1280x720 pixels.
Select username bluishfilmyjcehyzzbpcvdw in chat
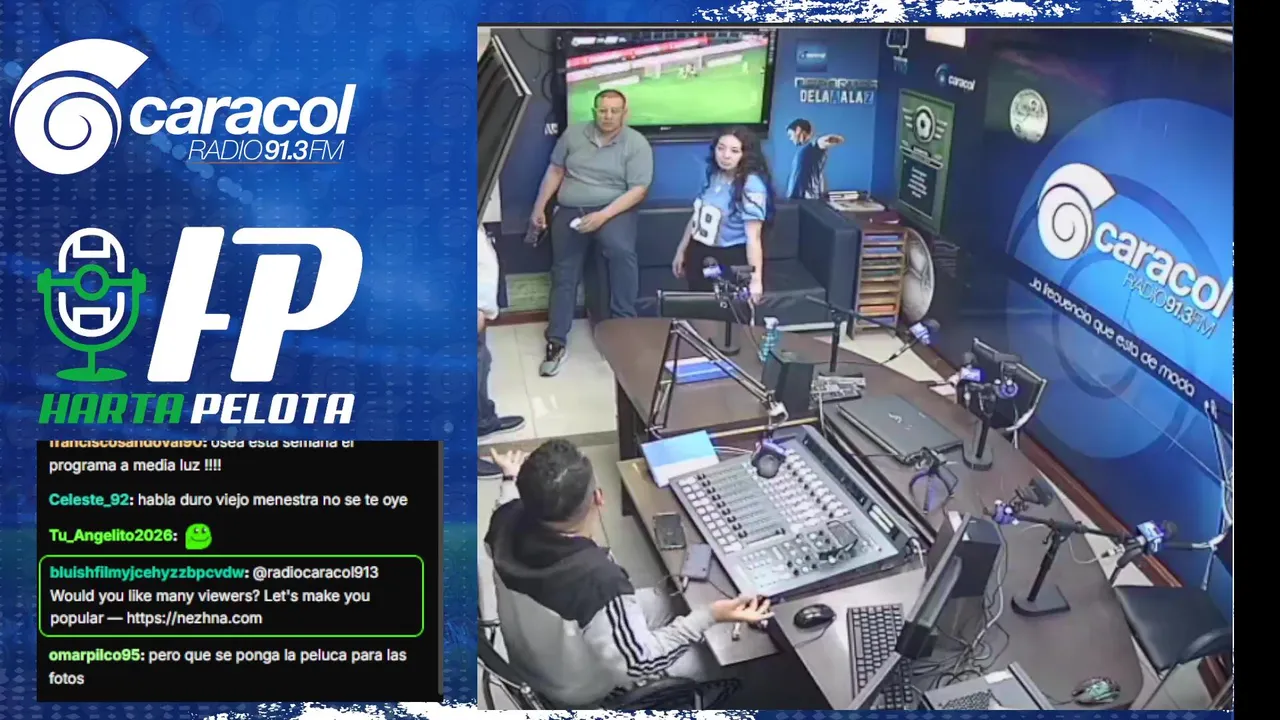point(147,572)
